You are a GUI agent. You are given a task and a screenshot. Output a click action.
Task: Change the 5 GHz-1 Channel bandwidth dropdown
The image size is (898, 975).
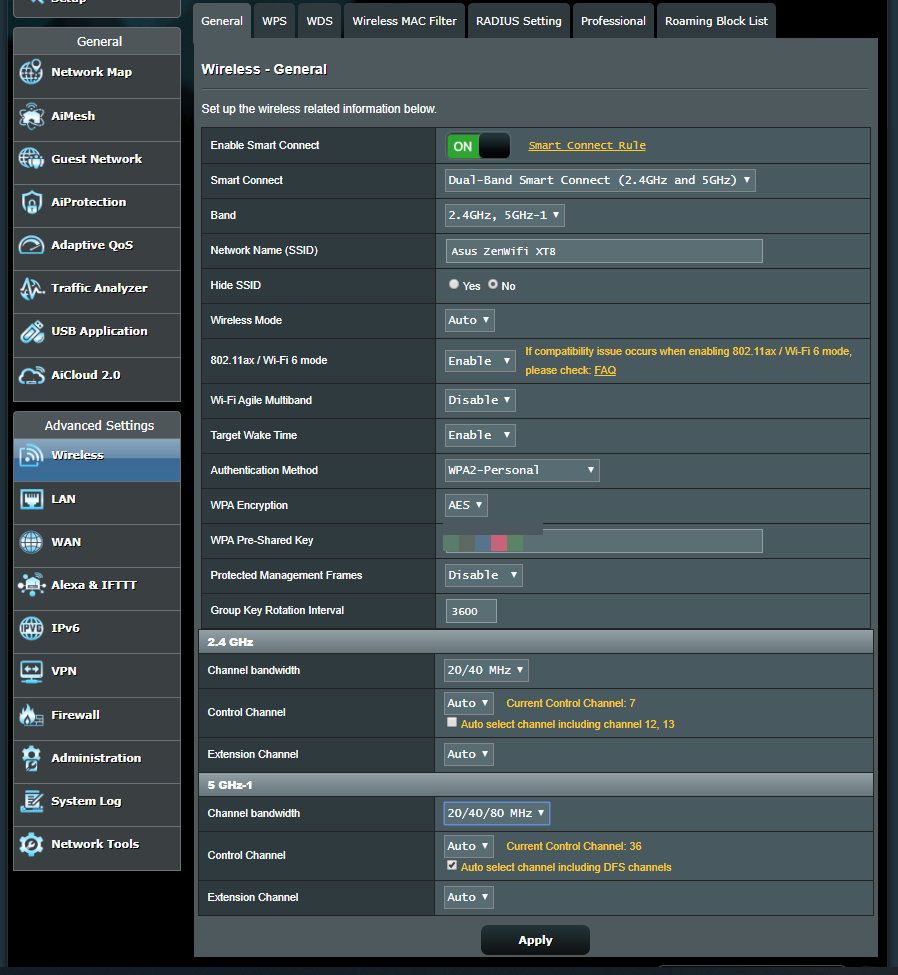(497, 813)
